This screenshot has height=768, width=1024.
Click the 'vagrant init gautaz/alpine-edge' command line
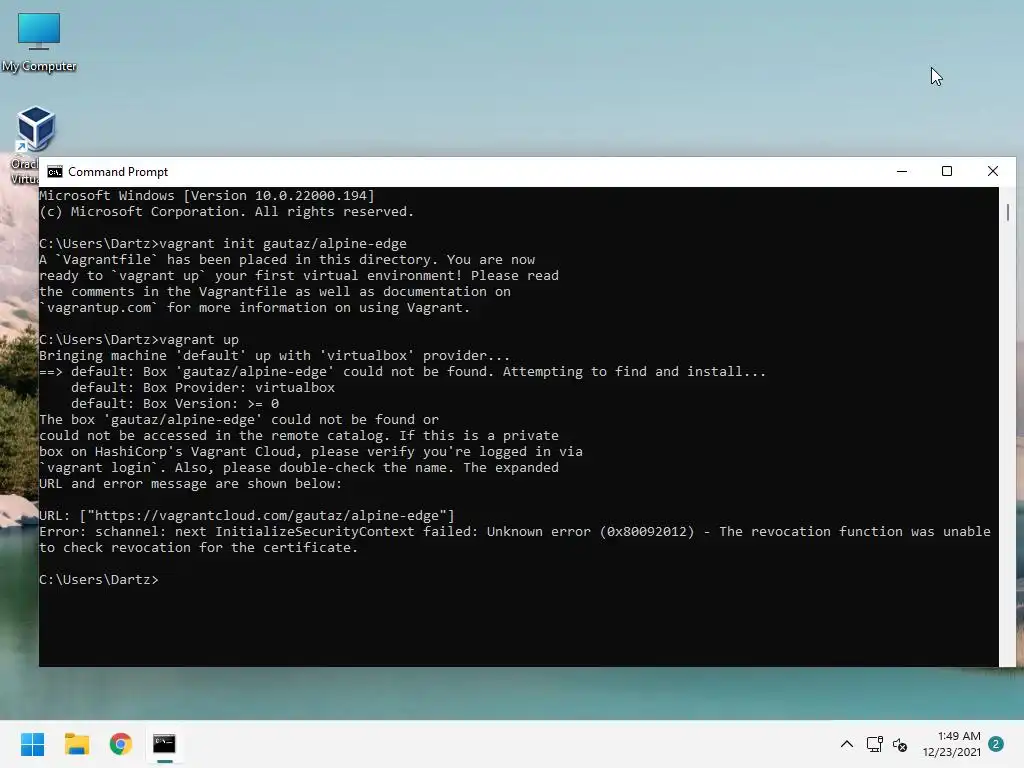click(x=223, y=244)
